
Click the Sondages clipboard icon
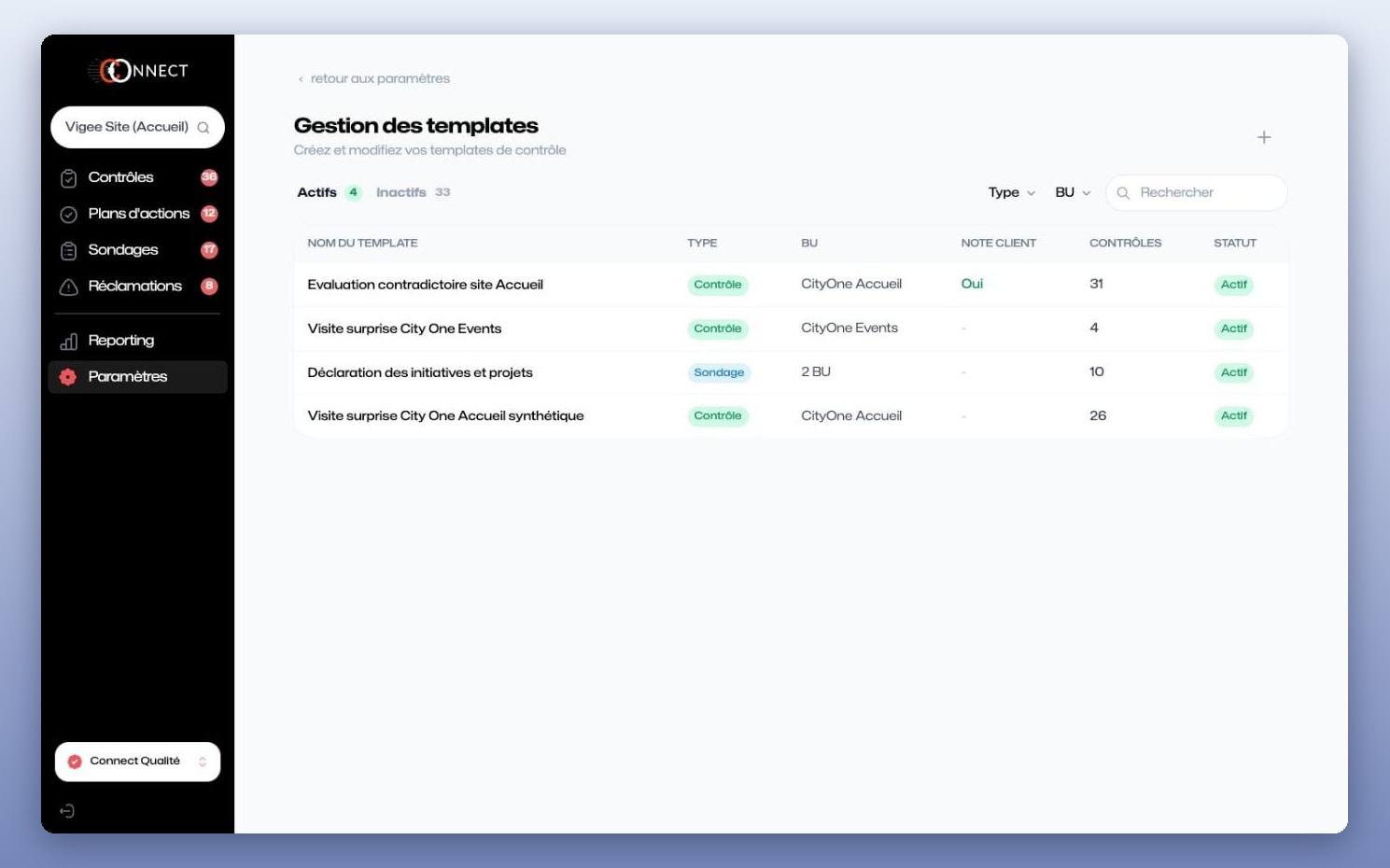tap(68, 251)
